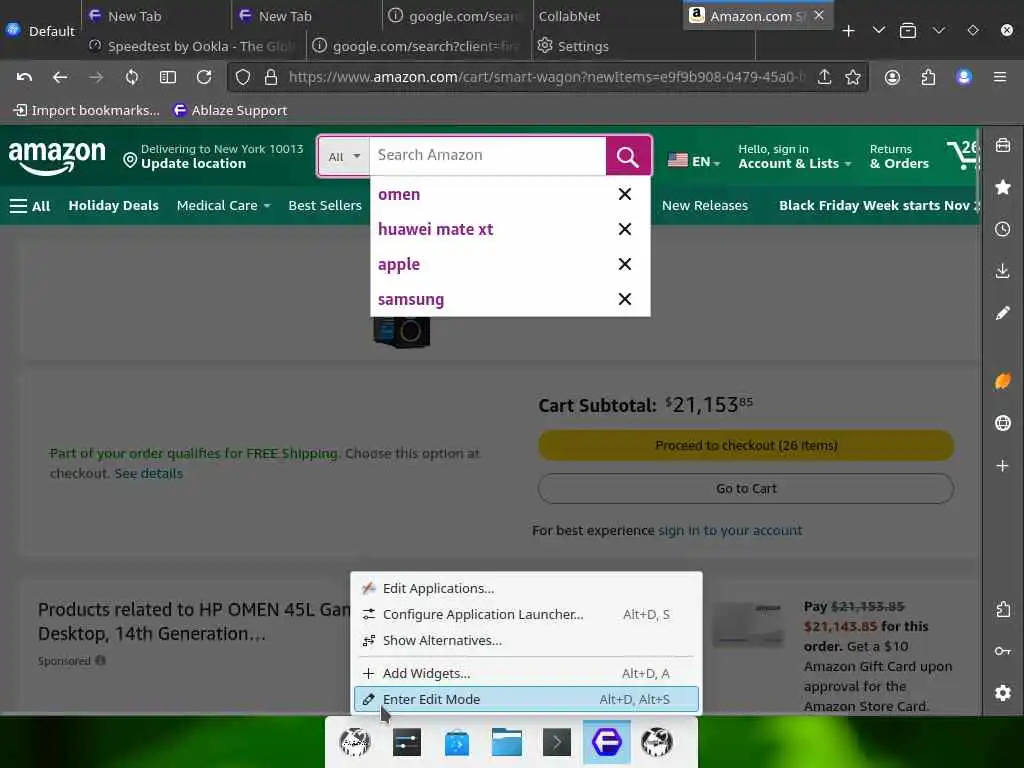Open a new tab with plus icon
The image size is (1024, 768).
[848, 31]
